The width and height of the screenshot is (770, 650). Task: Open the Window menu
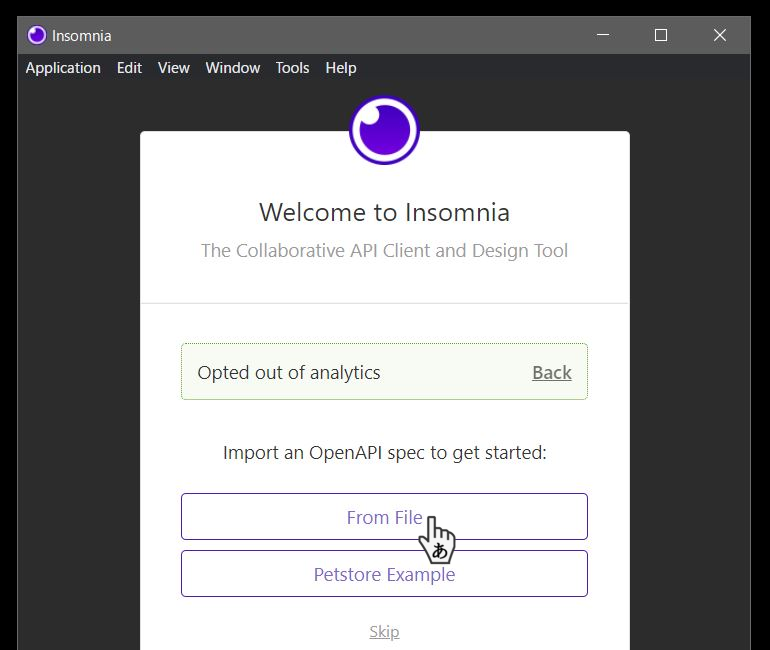[233, 68]
